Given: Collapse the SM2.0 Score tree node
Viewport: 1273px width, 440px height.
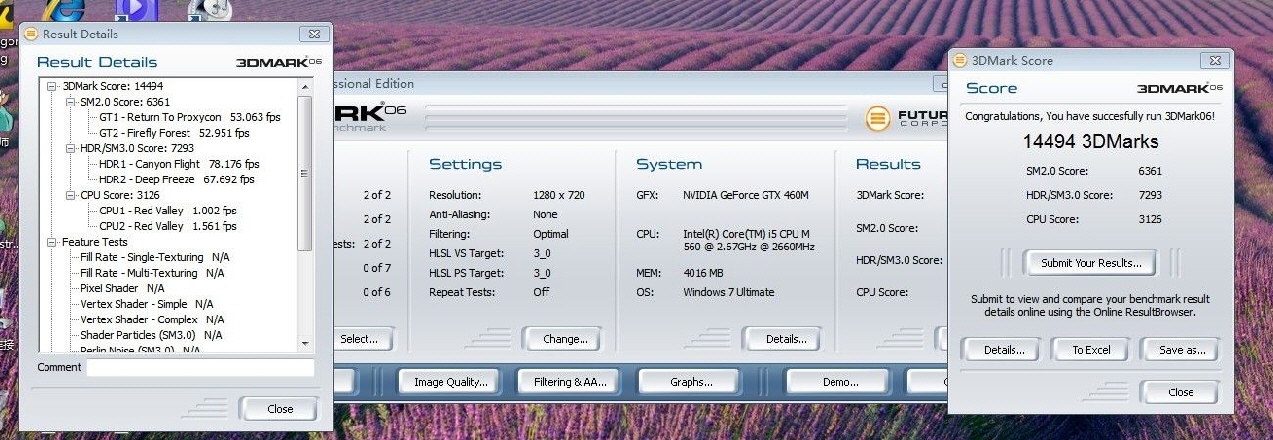Looking at the screenshot, I should pos(71,102).
